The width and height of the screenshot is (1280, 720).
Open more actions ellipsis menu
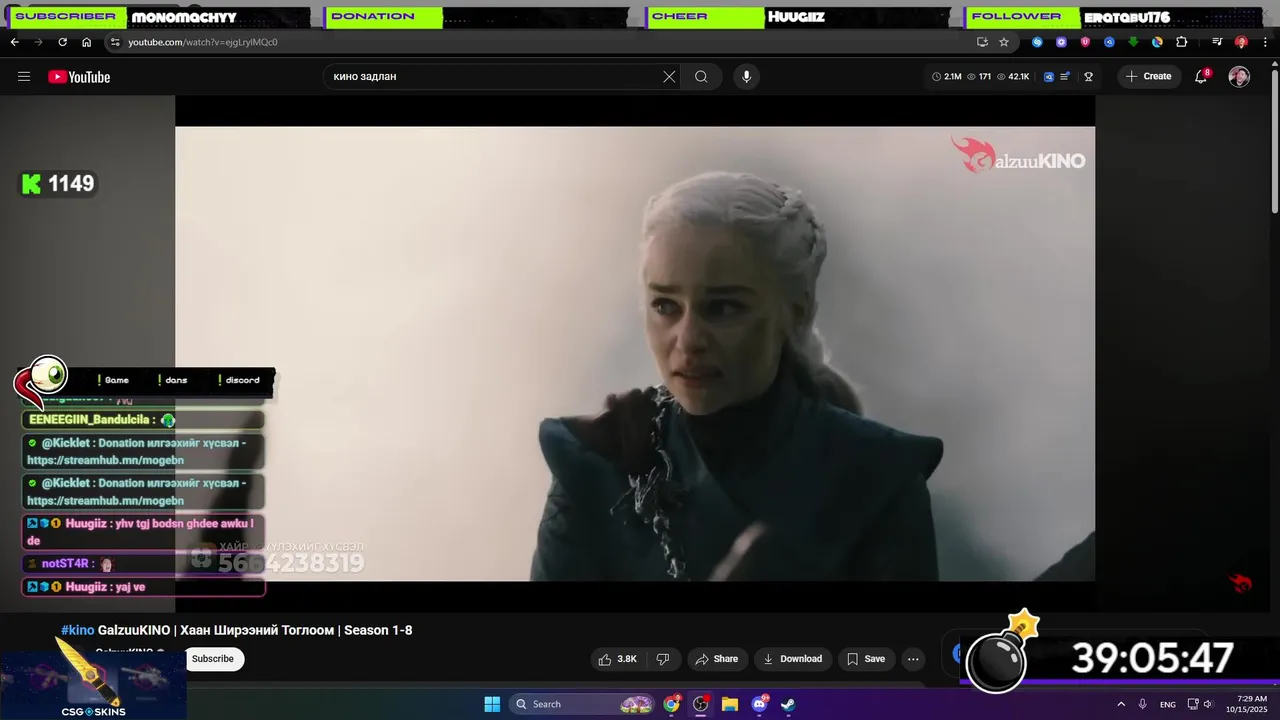(913, 659)
